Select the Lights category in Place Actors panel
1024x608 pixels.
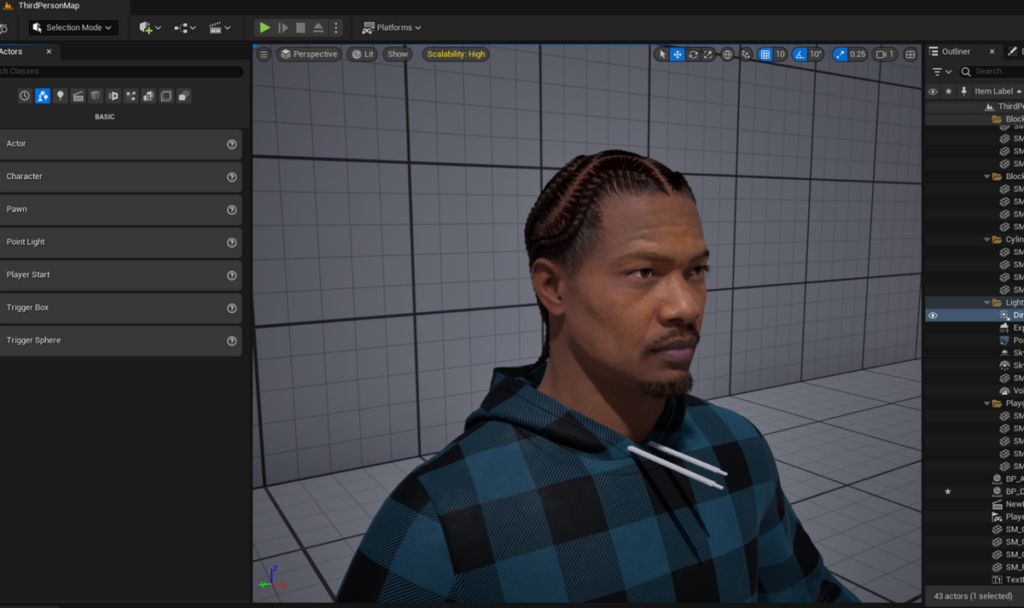click(x=60, y=95)
